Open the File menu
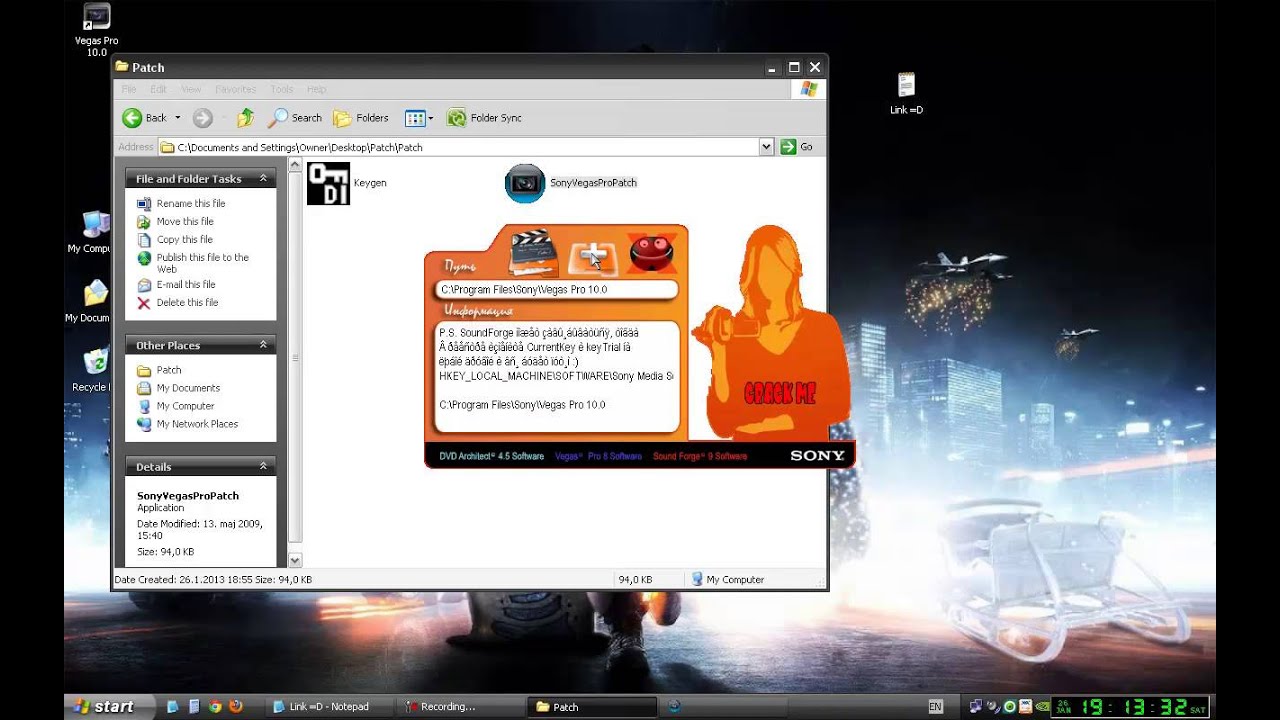This screenshot has width=1280, height=720. pos(129,89)
